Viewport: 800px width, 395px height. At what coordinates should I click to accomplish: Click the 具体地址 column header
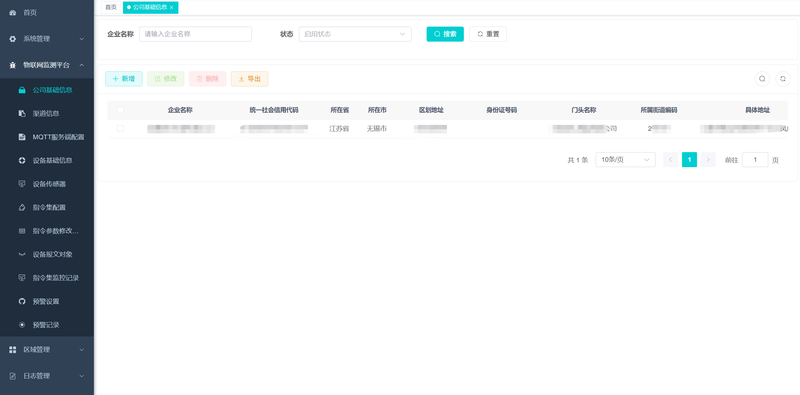point(758,110)
